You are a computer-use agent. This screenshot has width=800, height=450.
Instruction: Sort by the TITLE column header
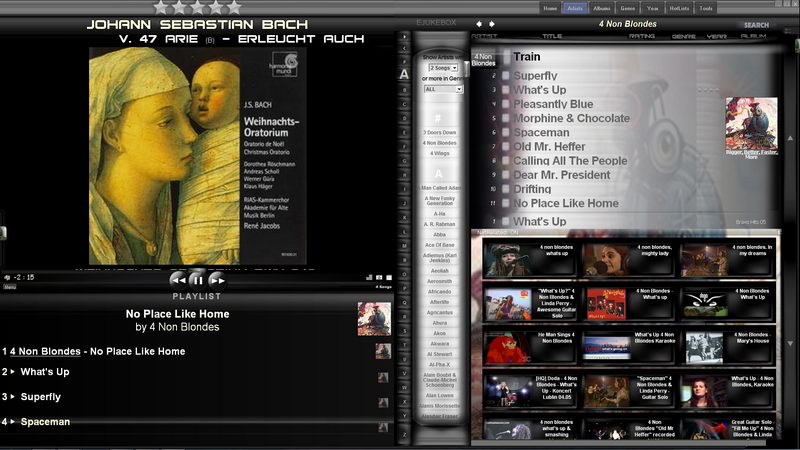click(552, 36)
